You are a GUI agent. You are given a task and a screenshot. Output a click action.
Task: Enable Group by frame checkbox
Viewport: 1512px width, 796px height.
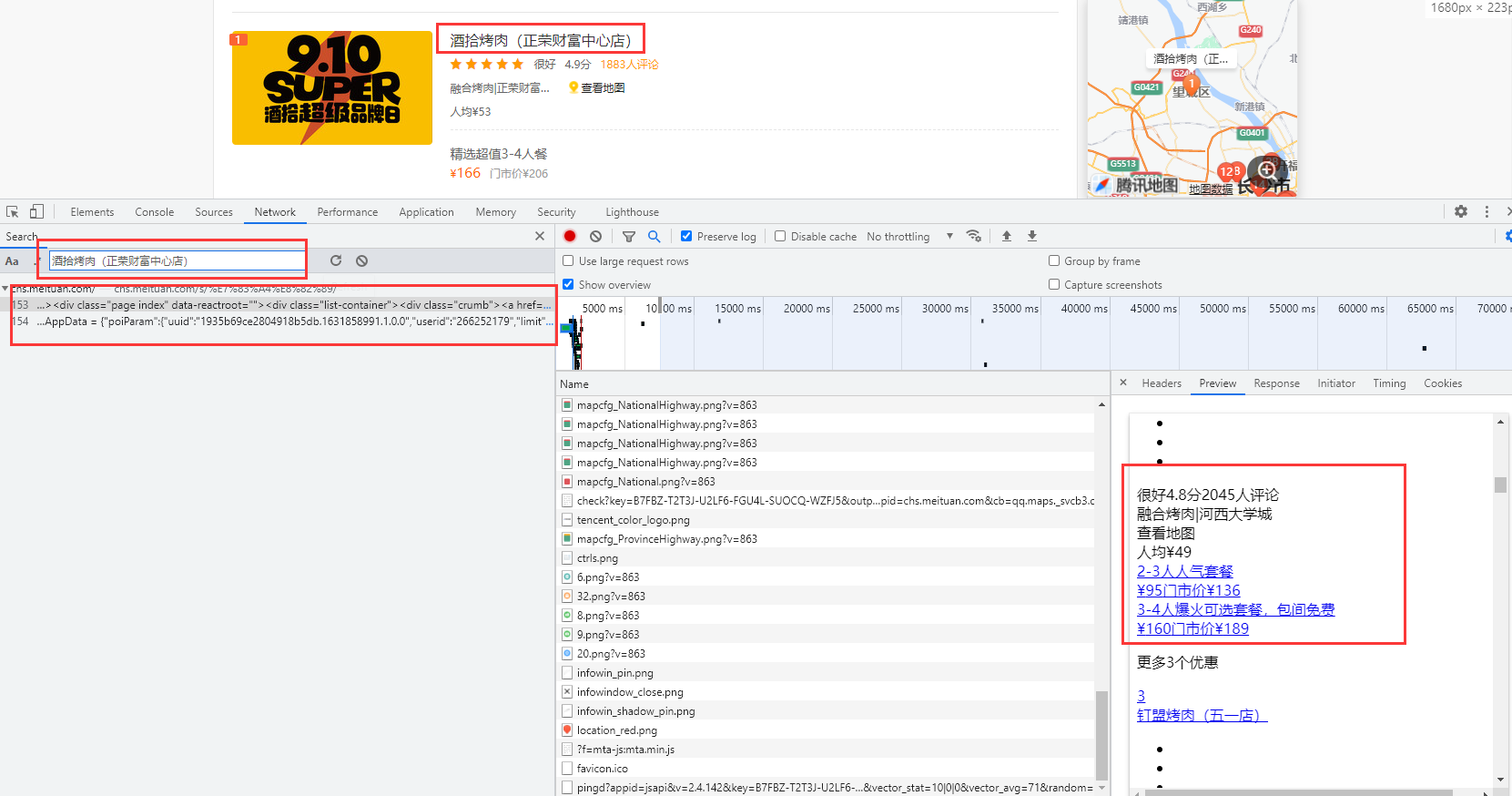point(1054,260)
